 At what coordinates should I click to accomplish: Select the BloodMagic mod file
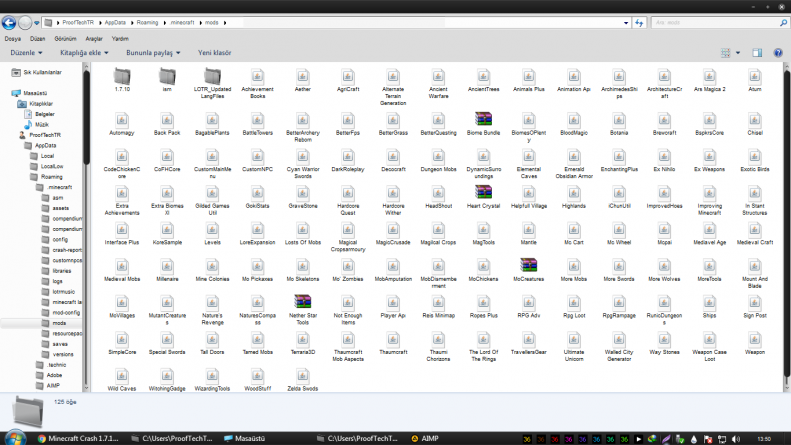tap(574, 124)
